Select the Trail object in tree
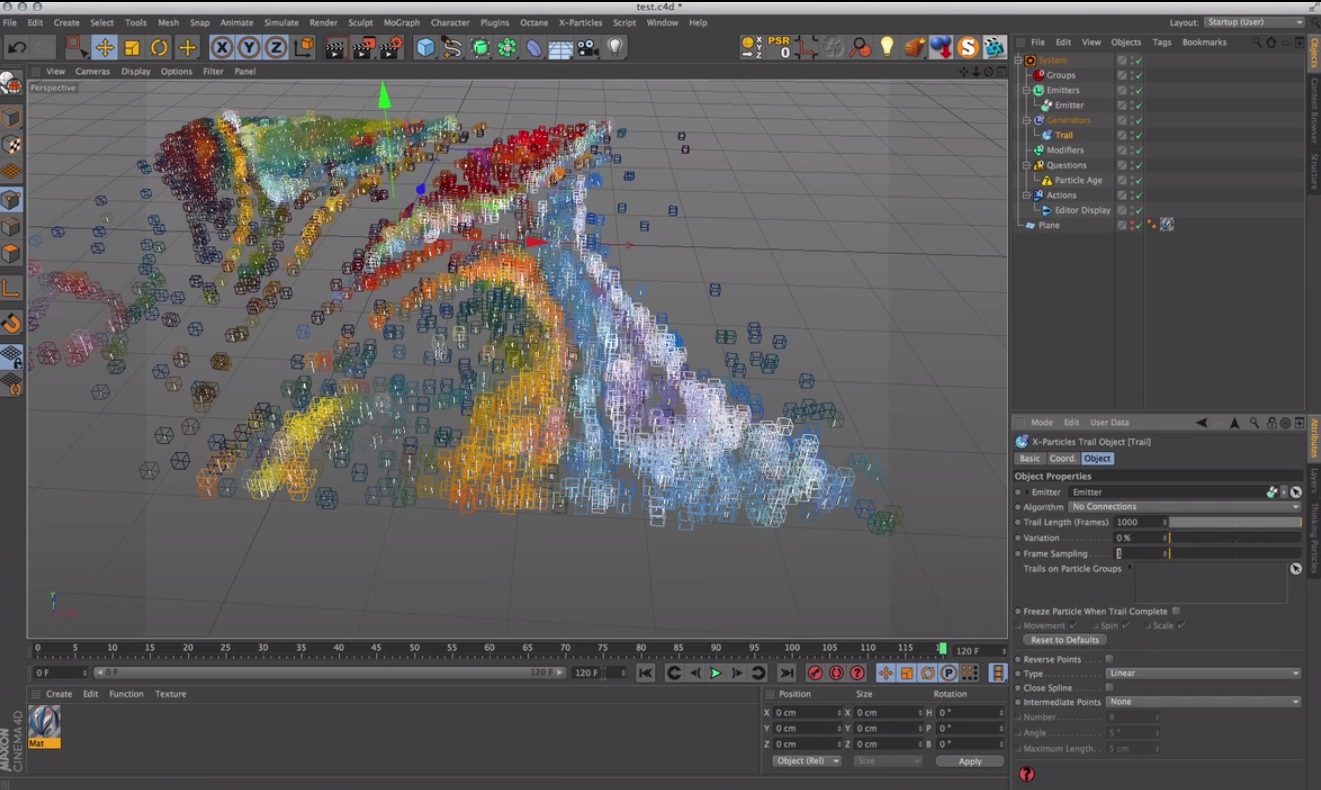The image size is (1321, 790). tap(1063, 135)
